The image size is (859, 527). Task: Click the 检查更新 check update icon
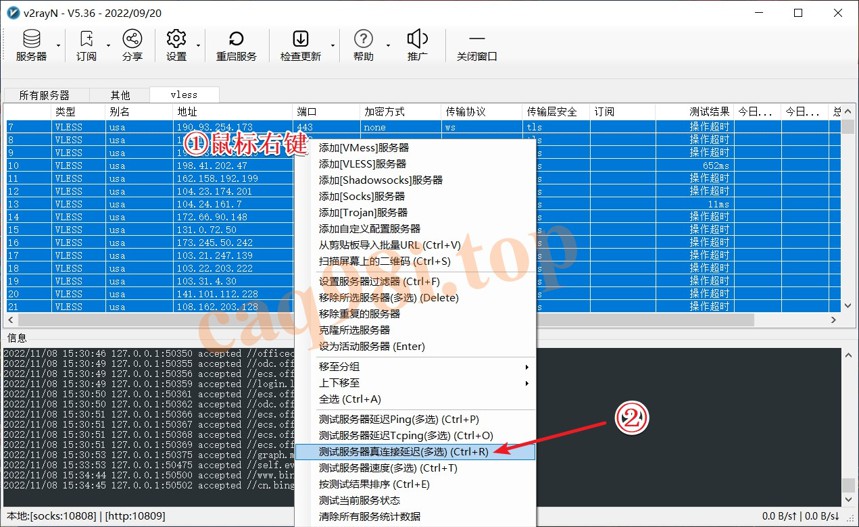300,44
